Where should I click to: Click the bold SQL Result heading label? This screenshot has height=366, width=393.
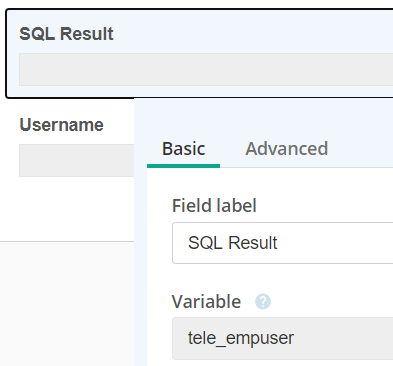[66, 34]
